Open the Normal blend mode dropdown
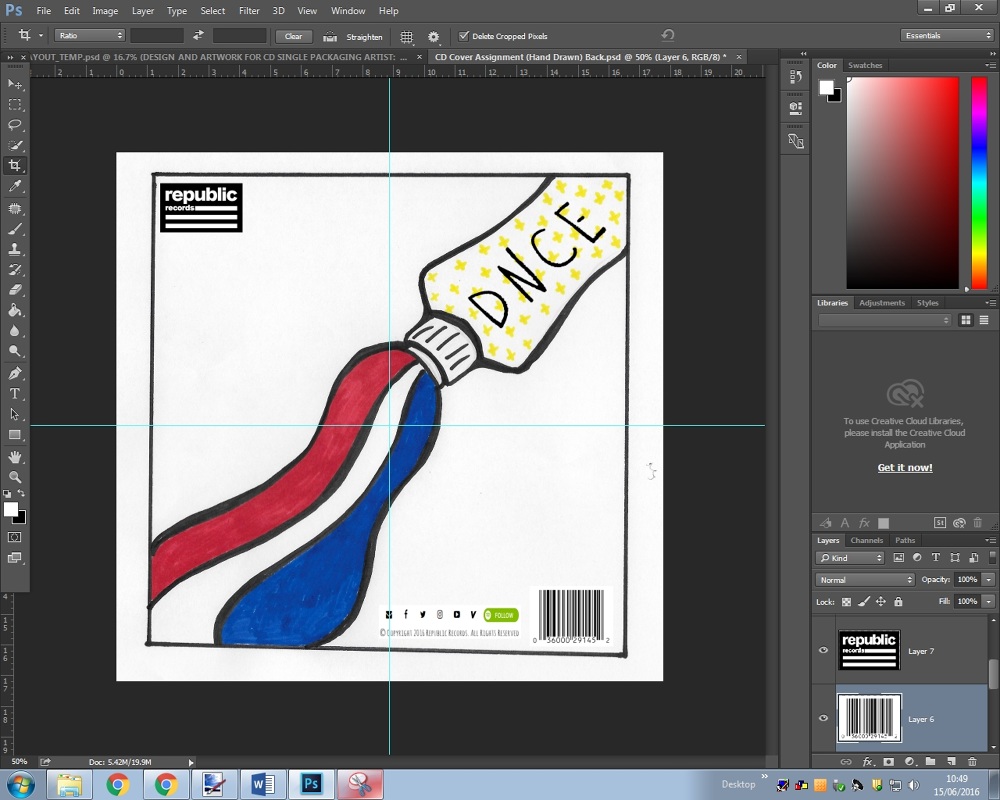Screen dimensions: 1000x800 point(864,580)
